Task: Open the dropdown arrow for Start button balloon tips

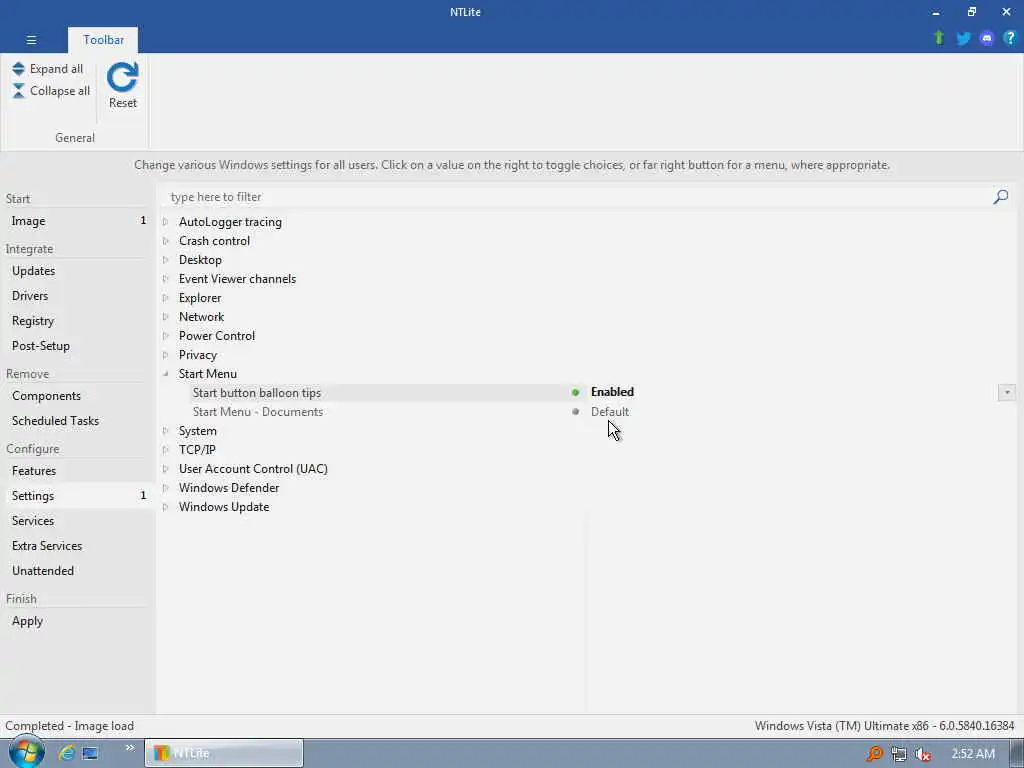Action: click(1006, 392)
